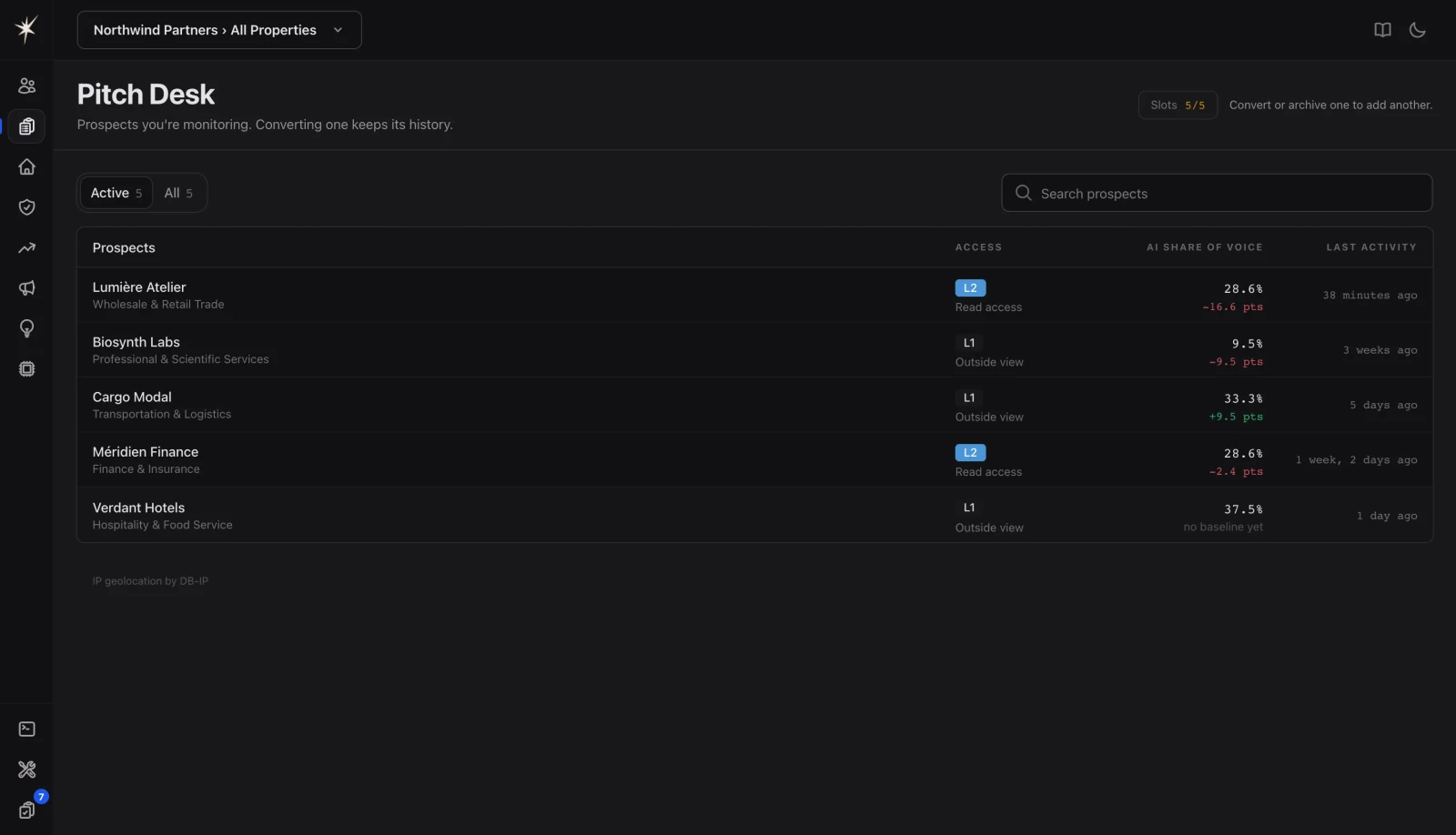The height and width of the screenshot is (835, 1456).
Task: Open the trending arrow sidebar icon
Action: [26, 247]
